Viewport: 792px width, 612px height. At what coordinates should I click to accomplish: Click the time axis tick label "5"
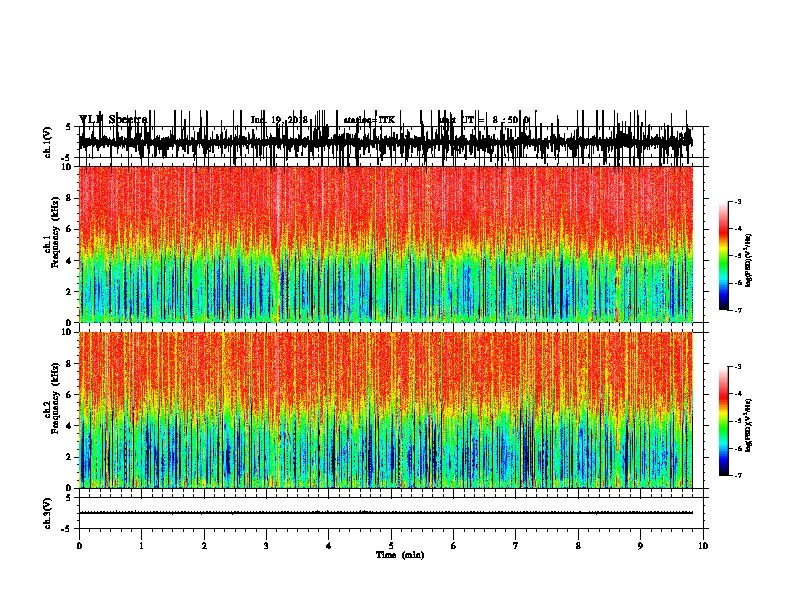click(391, 546)
